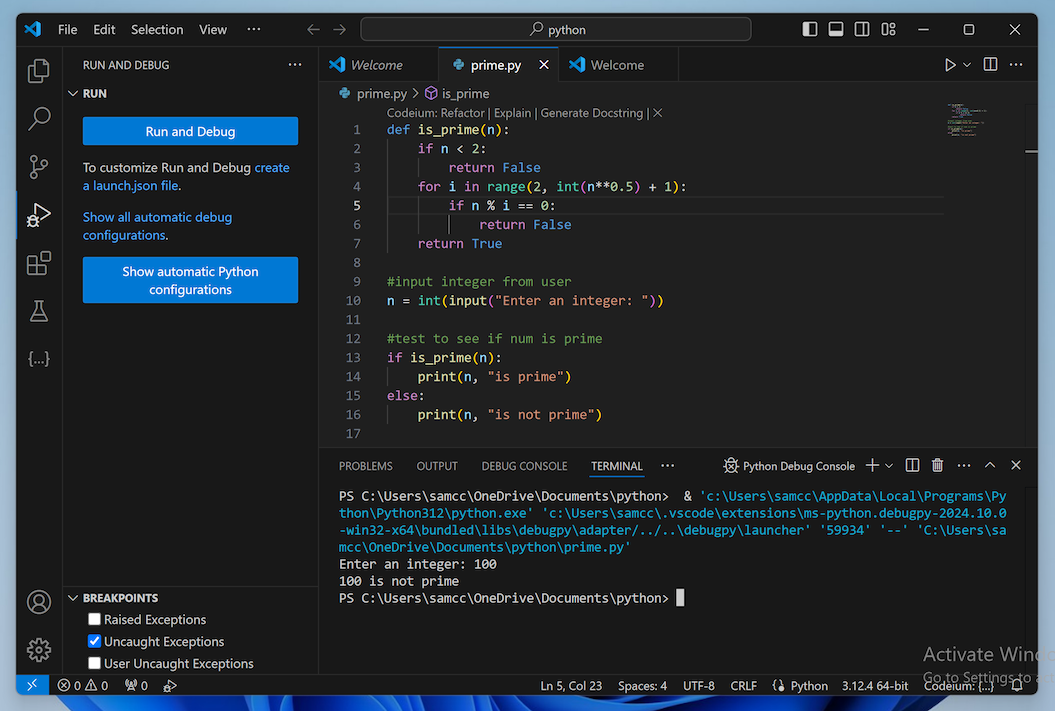The image size is (1055, 711).
Task: Open the Testing flask icon
Action: coord(39,311)
